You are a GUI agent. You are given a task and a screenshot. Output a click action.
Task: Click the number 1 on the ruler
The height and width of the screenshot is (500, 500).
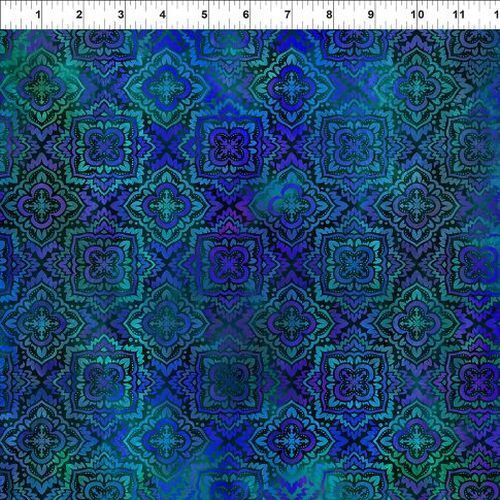(38, 14)
